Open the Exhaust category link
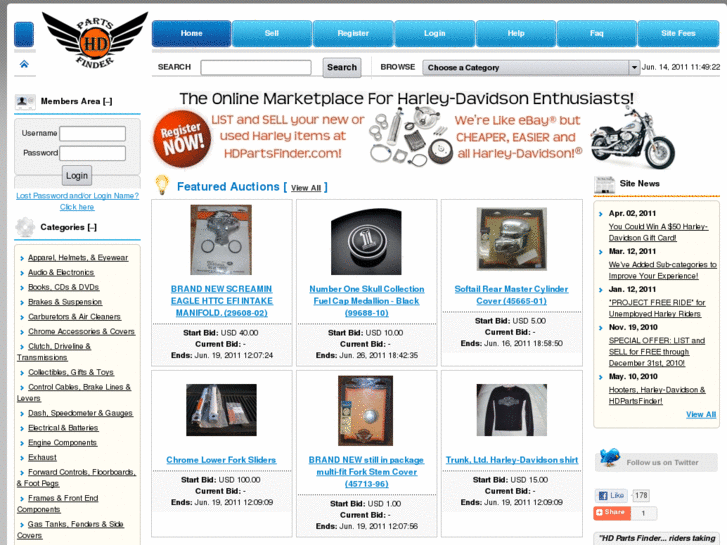Viewport: 727px width, 545px height. click(x=42, y=457)
